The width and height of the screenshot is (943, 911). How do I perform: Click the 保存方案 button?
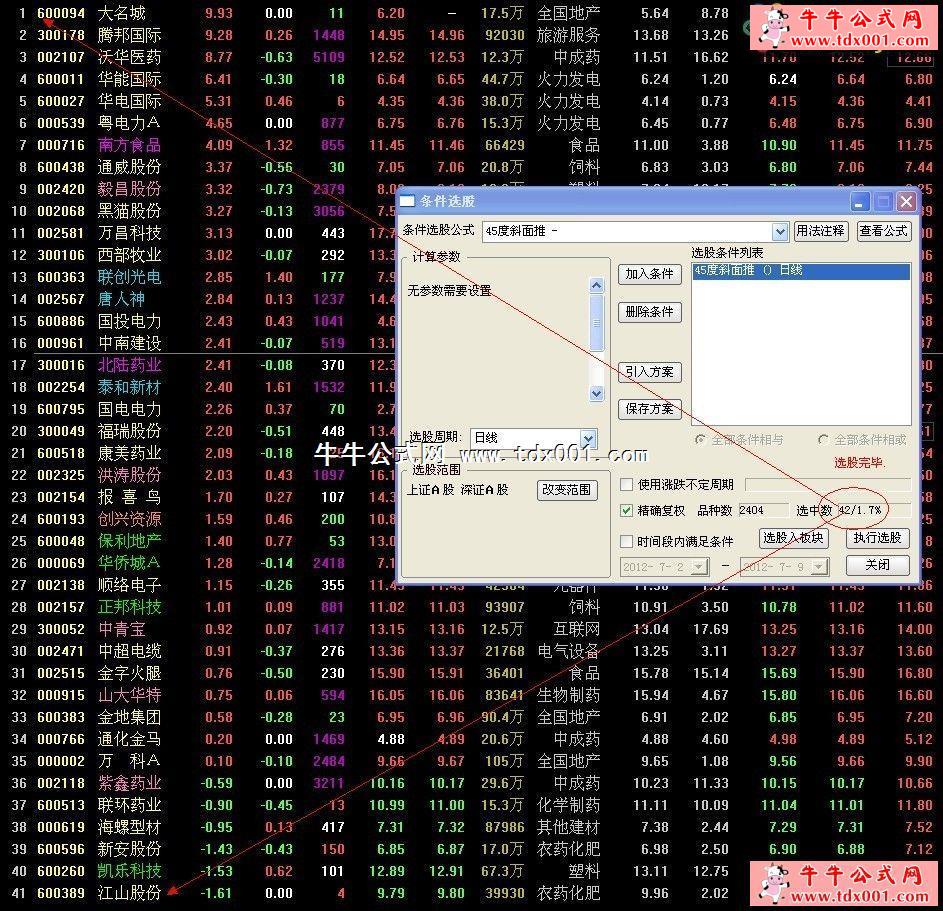click(x=650, y=409)
